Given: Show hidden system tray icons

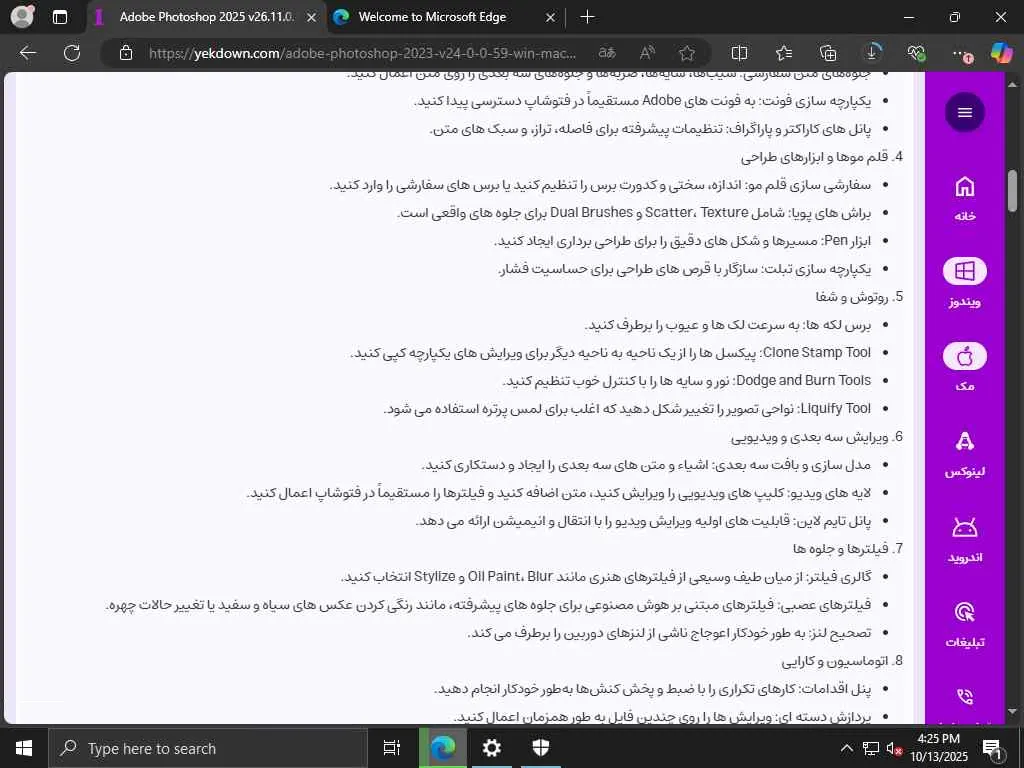Looking at the screenshot, I should pos(846,748).
